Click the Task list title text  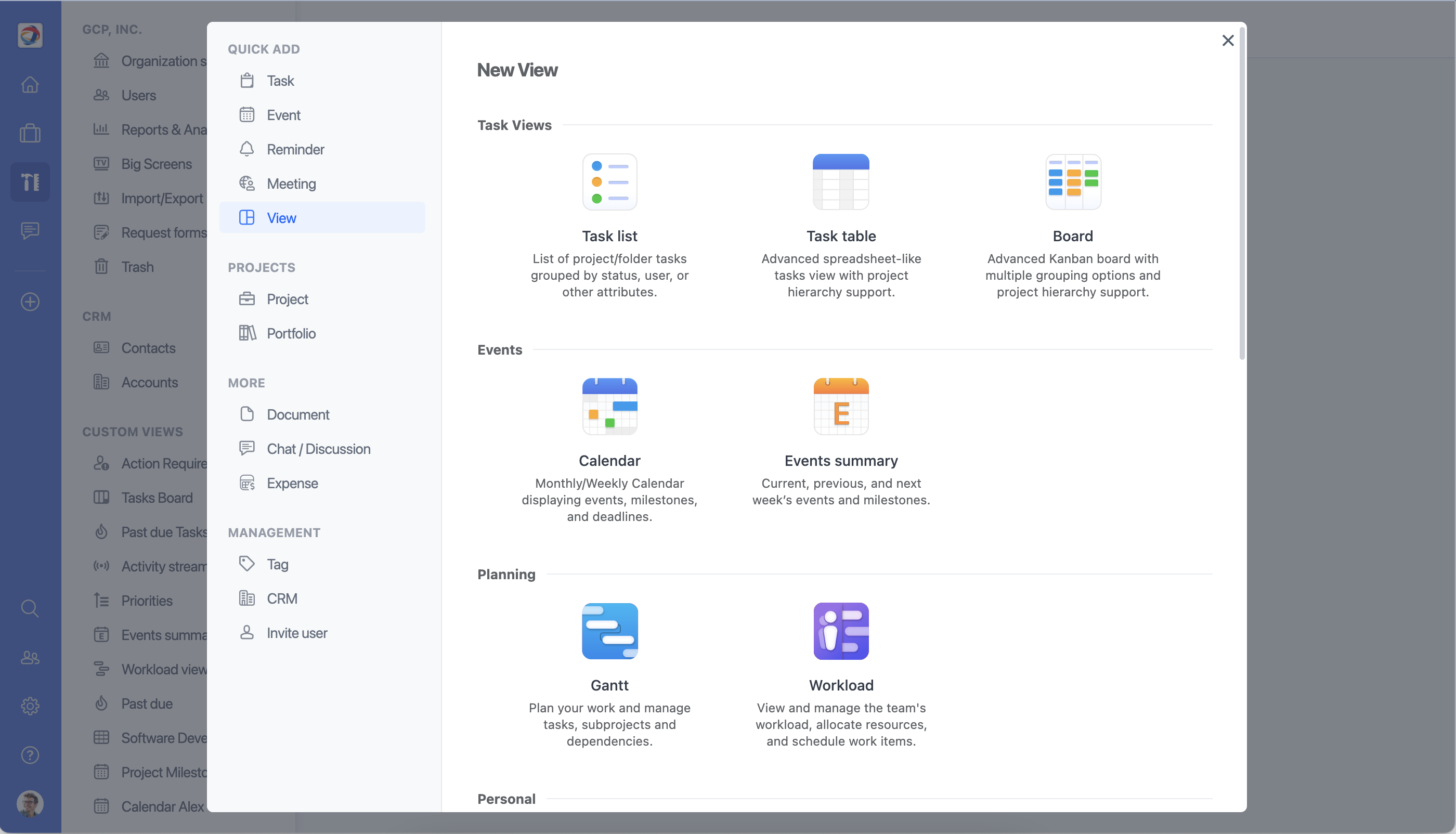609,236
